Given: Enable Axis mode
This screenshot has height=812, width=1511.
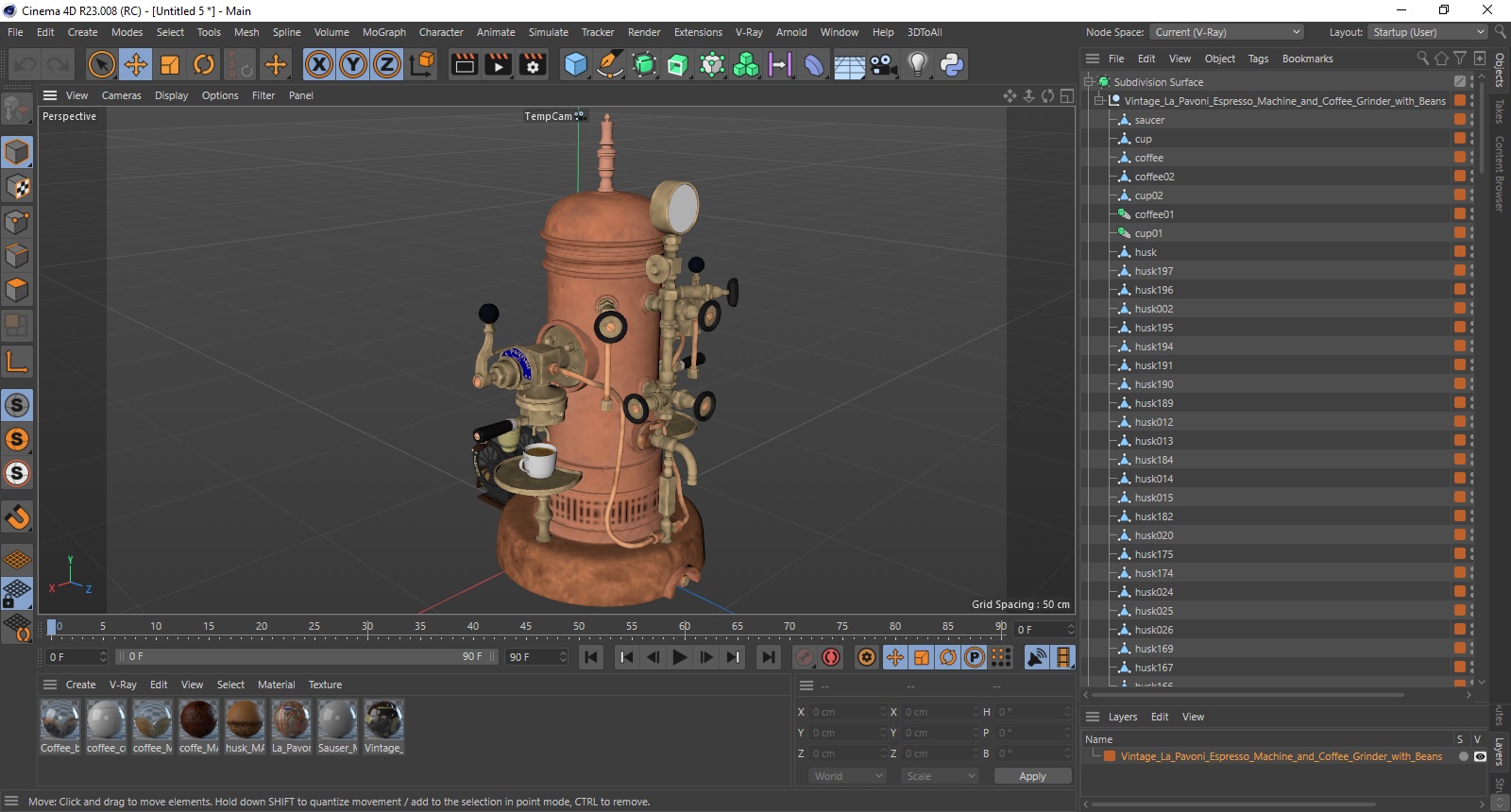Looking at the screenshot, I should tap(17, 362).
